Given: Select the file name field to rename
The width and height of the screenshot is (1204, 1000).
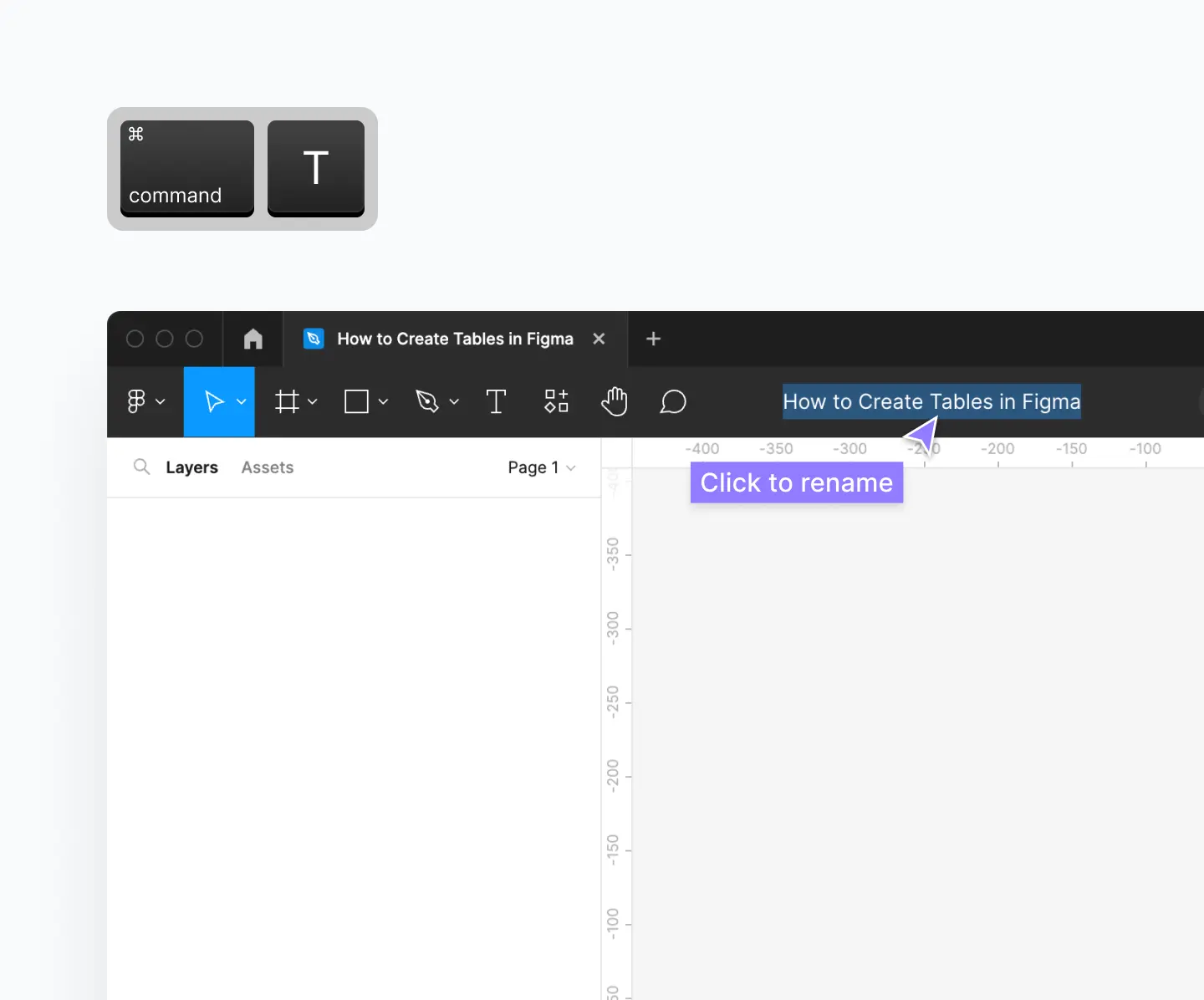Looking at the screenshot, I should (930, 401).
